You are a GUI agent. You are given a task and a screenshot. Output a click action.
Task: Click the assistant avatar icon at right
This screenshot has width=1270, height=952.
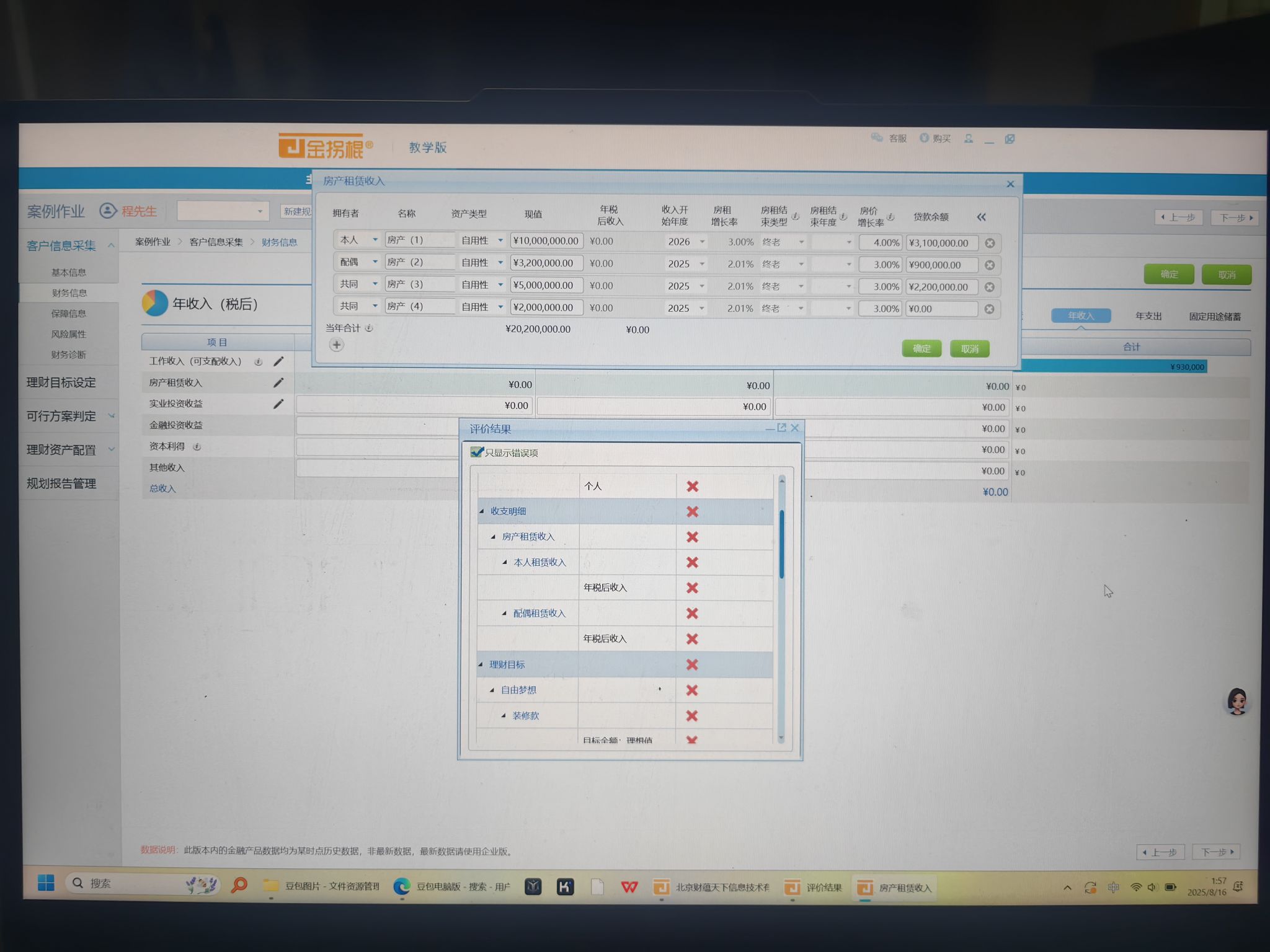(x=1237, y=702)
